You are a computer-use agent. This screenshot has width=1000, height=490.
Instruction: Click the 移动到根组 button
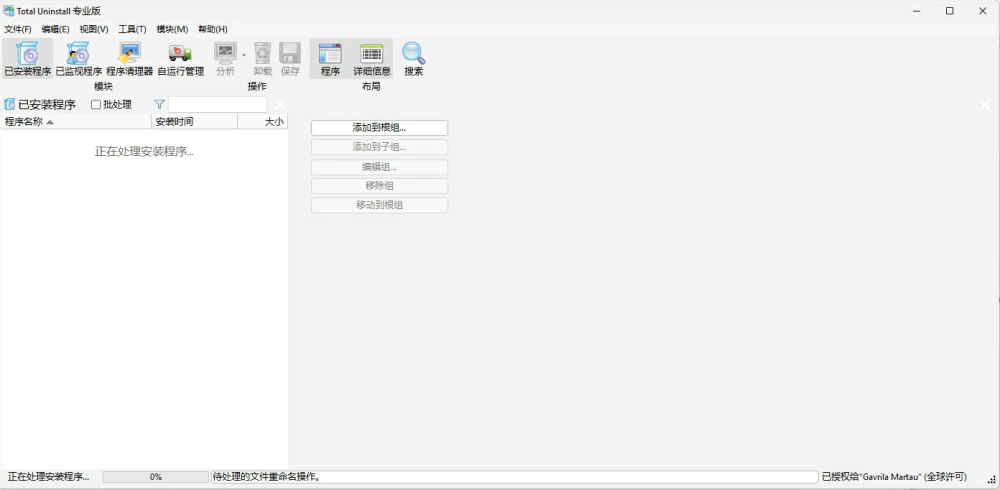379,205
